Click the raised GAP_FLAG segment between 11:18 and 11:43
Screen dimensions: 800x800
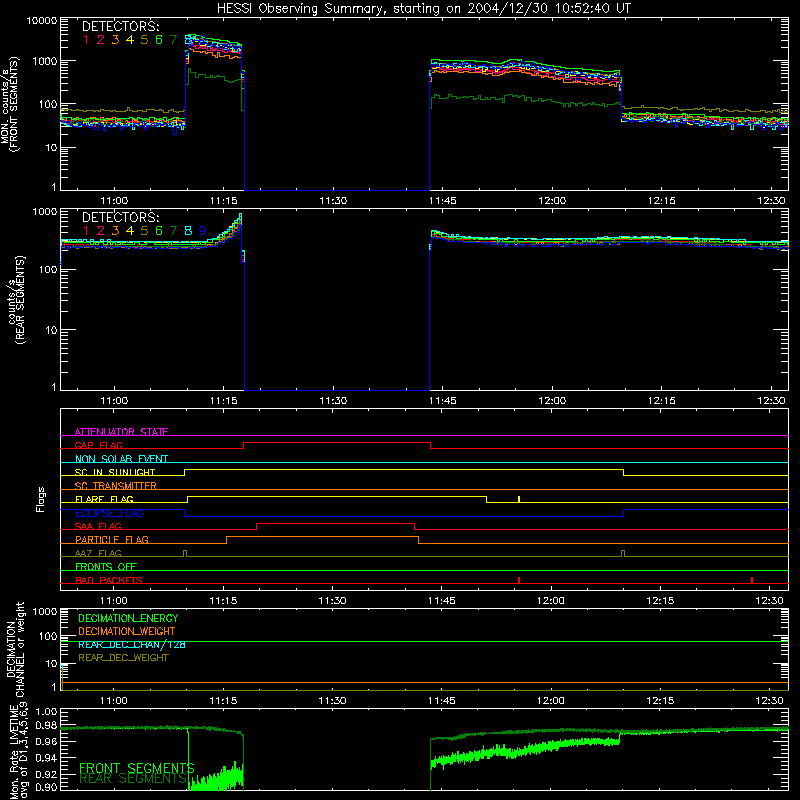tap(337, 443)
